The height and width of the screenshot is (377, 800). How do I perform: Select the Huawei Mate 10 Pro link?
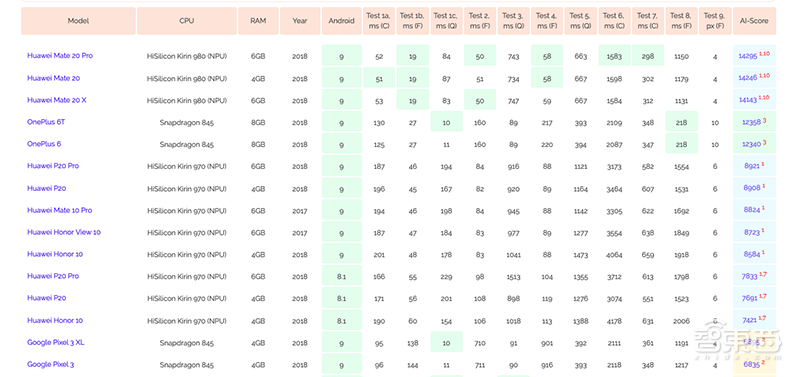[60, 210]
